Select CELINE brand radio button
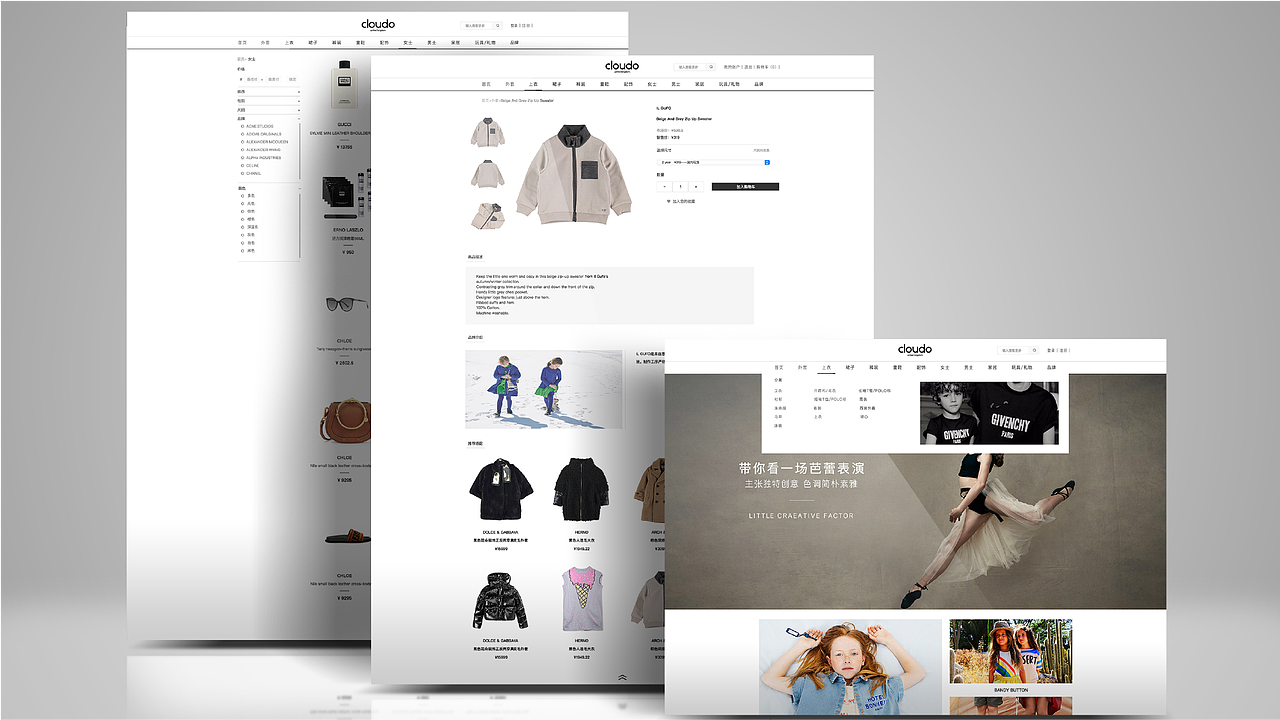1280x720 pixels. tap(242, 166)
